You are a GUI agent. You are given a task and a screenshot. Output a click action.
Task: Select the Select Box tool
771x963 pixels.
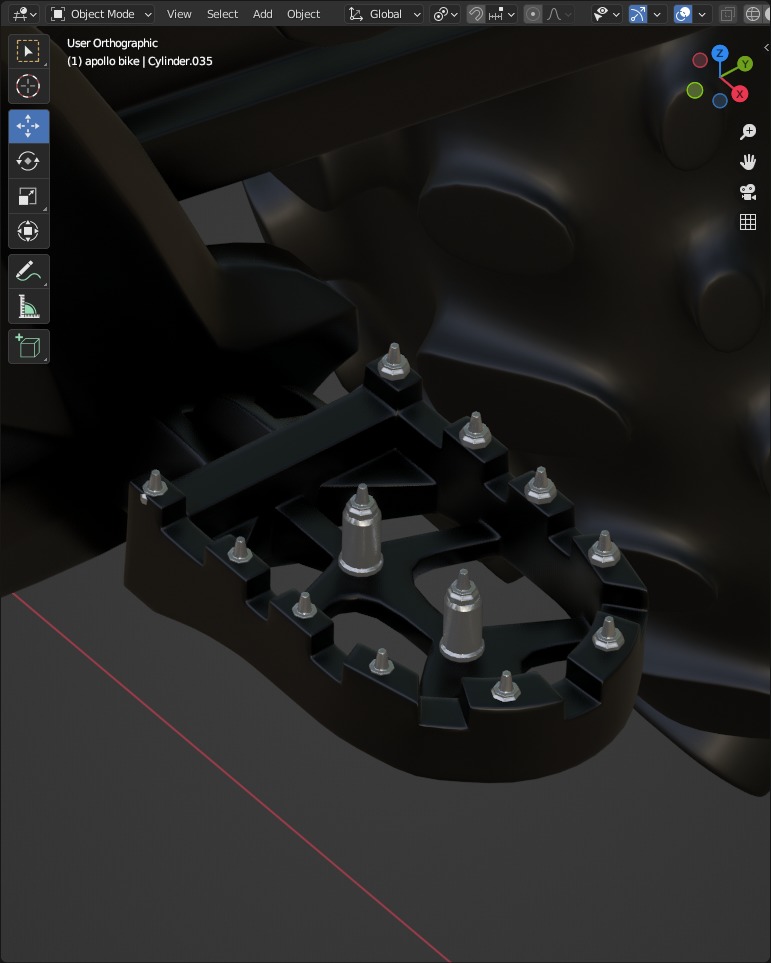click(x=28, y=52)
